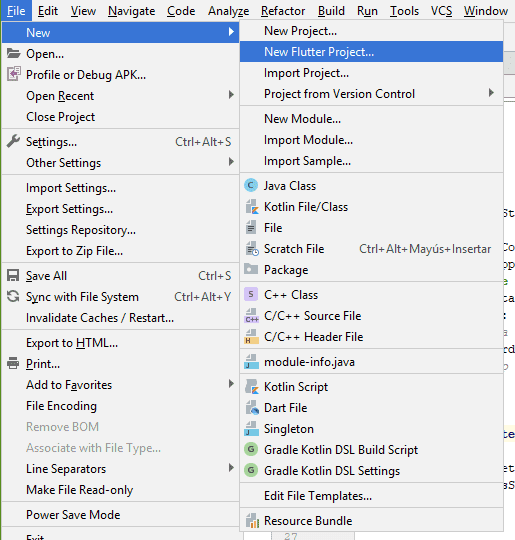This screenshot has width=515, height=540.
Task: Select the Kotlin File/Class icon
Action: pyautogui.click(x=251, y=207)
